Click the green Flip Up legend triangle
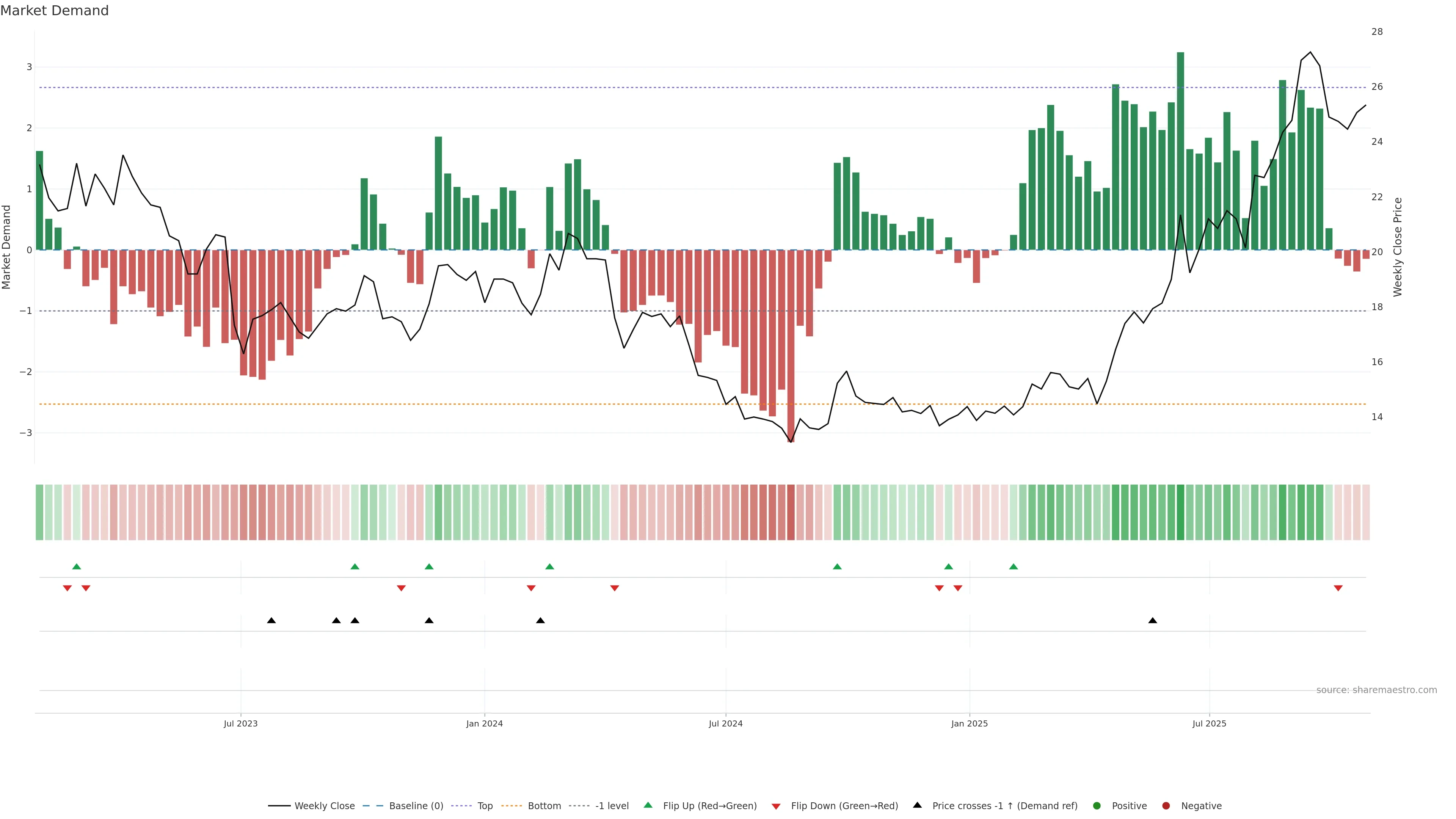1456x819 pixels. [648, 805]
